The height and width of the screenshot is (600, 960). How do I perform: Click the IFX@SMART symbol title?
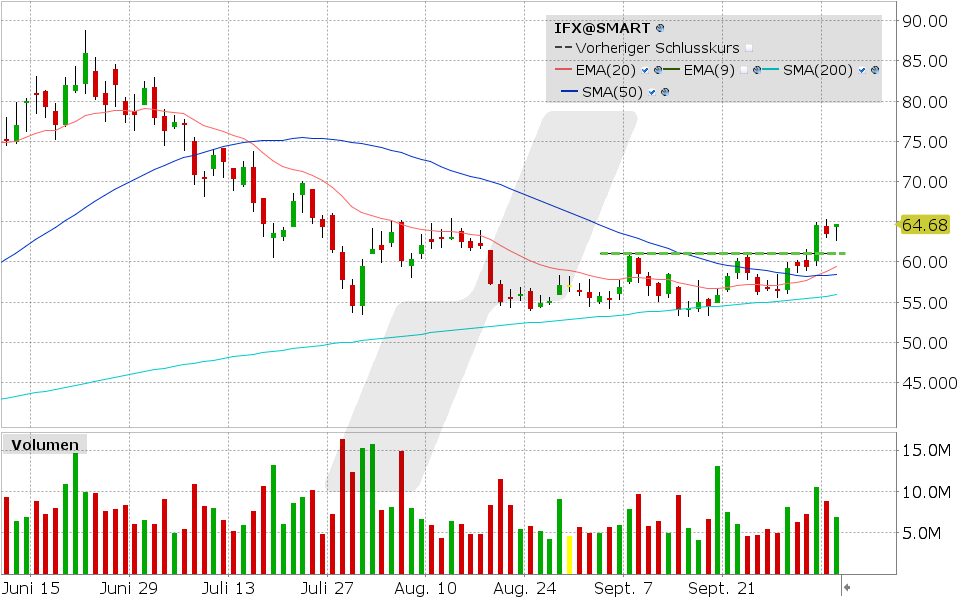[x=602, y=28]
